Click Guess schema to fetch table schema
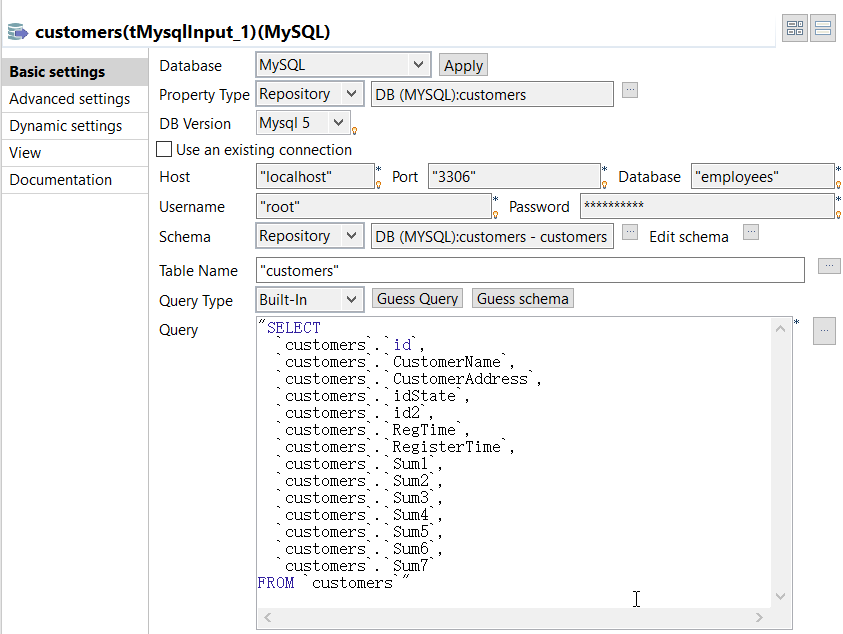Screen dimensions: 843x634 click(x=522, y=298)
